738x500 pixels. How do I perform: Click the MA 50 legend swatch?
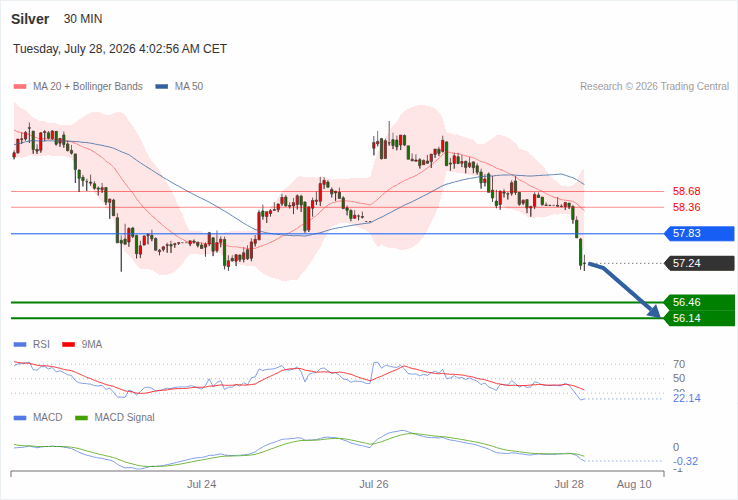(x=161, y=87)
